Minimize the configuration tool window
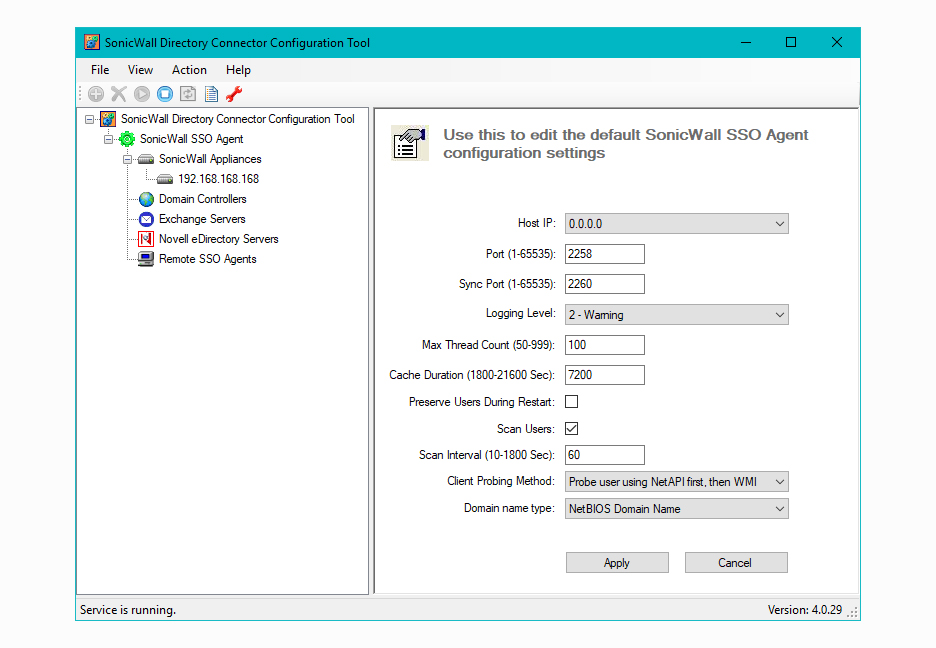The height and width of the screenshot is (648, 936). [x=746, y=42]
